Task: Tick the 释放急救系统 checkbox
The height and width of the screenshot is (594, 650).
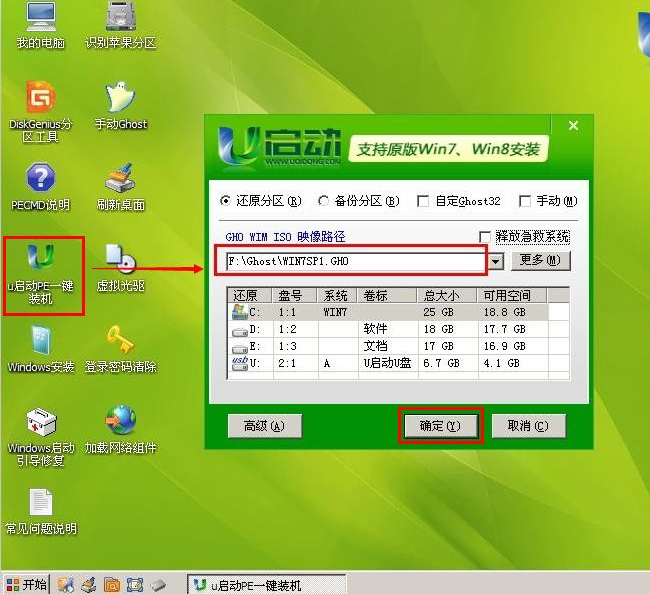Action: pos(486,237)
